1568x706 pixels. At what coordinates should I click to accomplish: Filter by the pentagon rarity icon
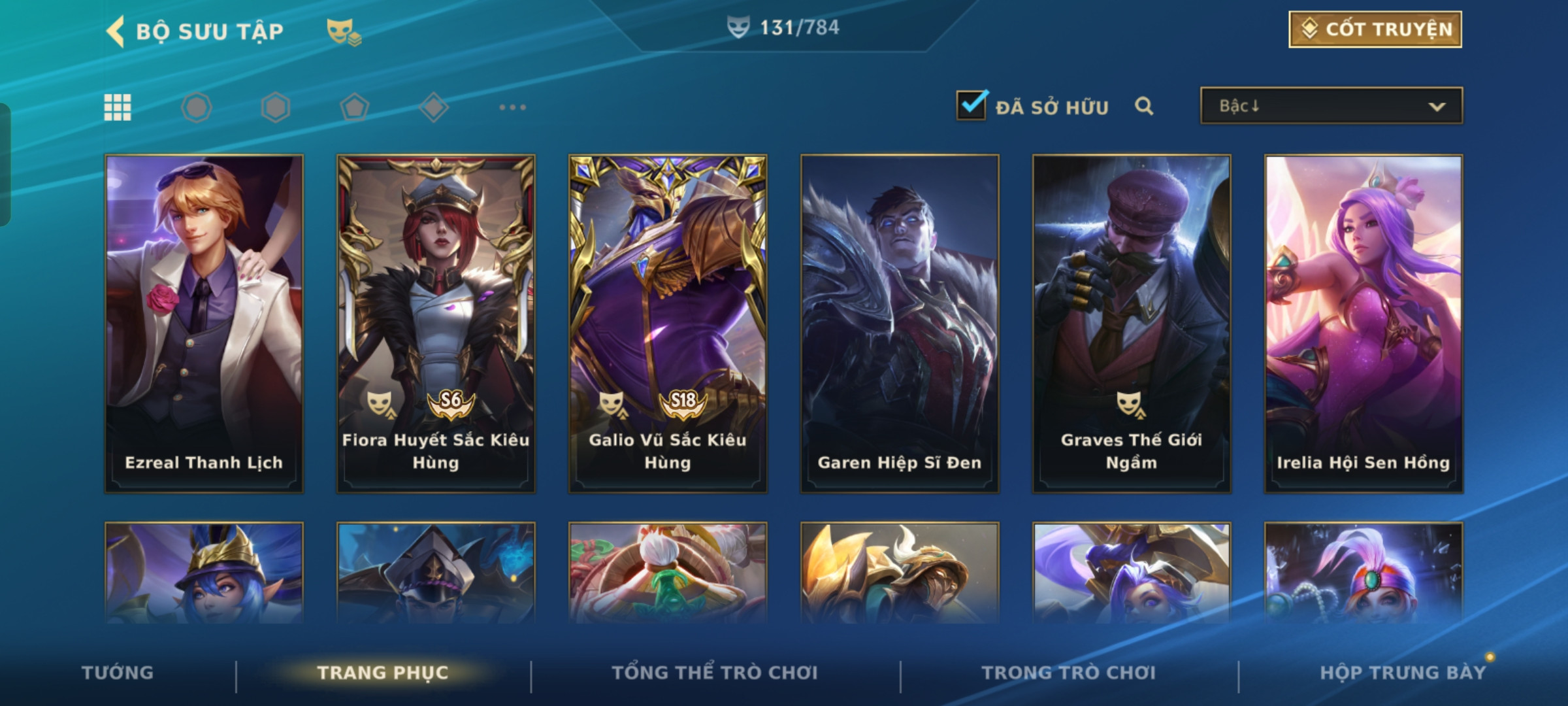(x=355, y=107)
